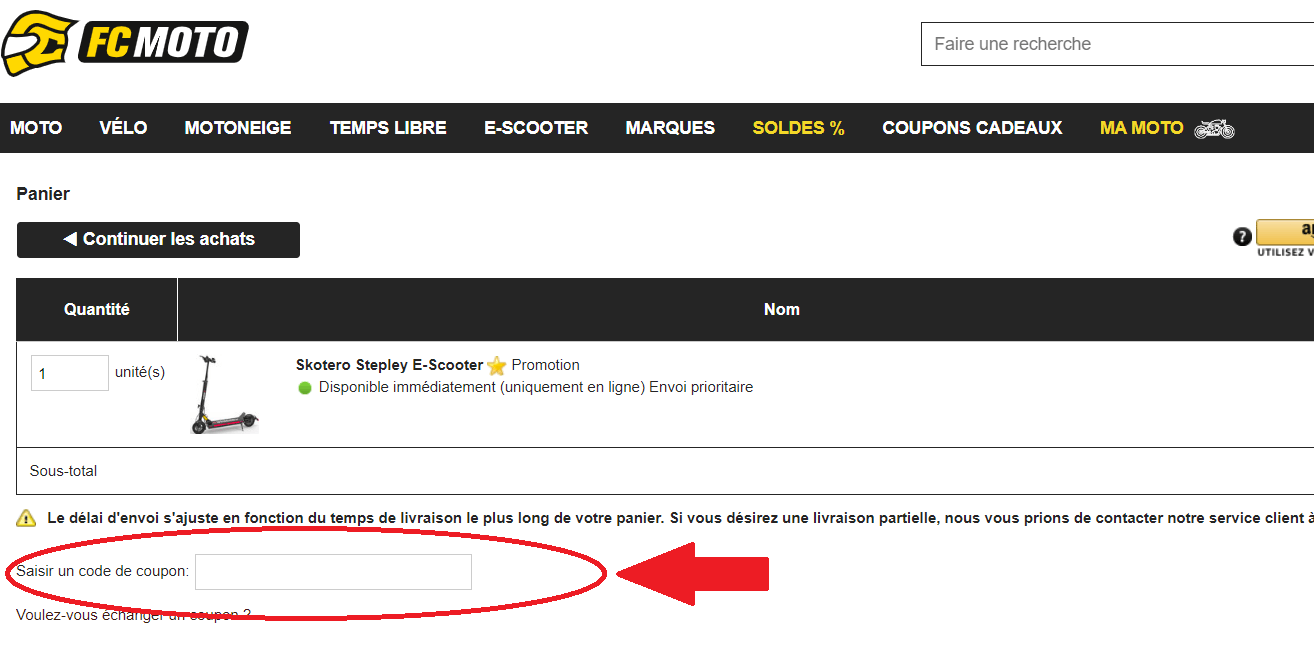
Task: Open the E-Scooter menu
Action: [x=536, y=128]
